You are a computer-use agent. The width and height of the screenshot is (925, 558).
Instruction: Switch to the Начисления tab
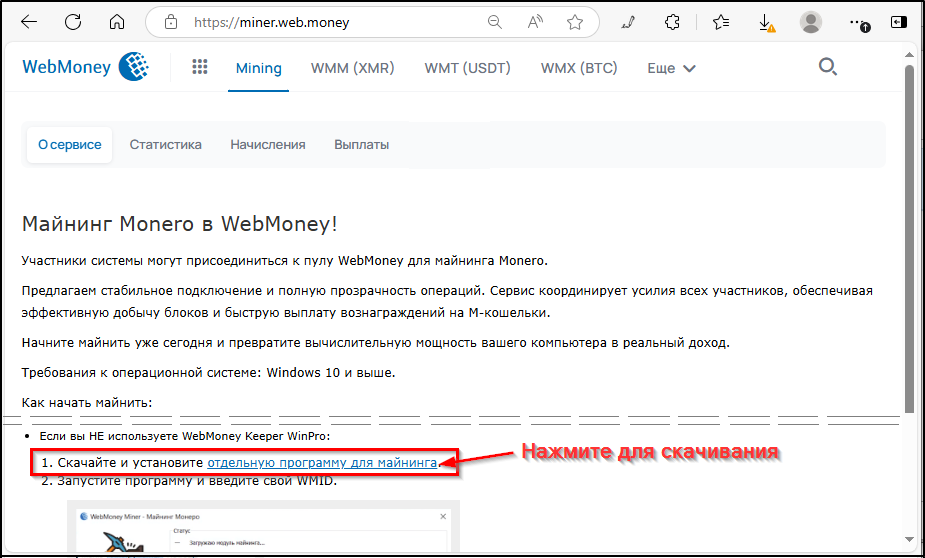point(268,145)
